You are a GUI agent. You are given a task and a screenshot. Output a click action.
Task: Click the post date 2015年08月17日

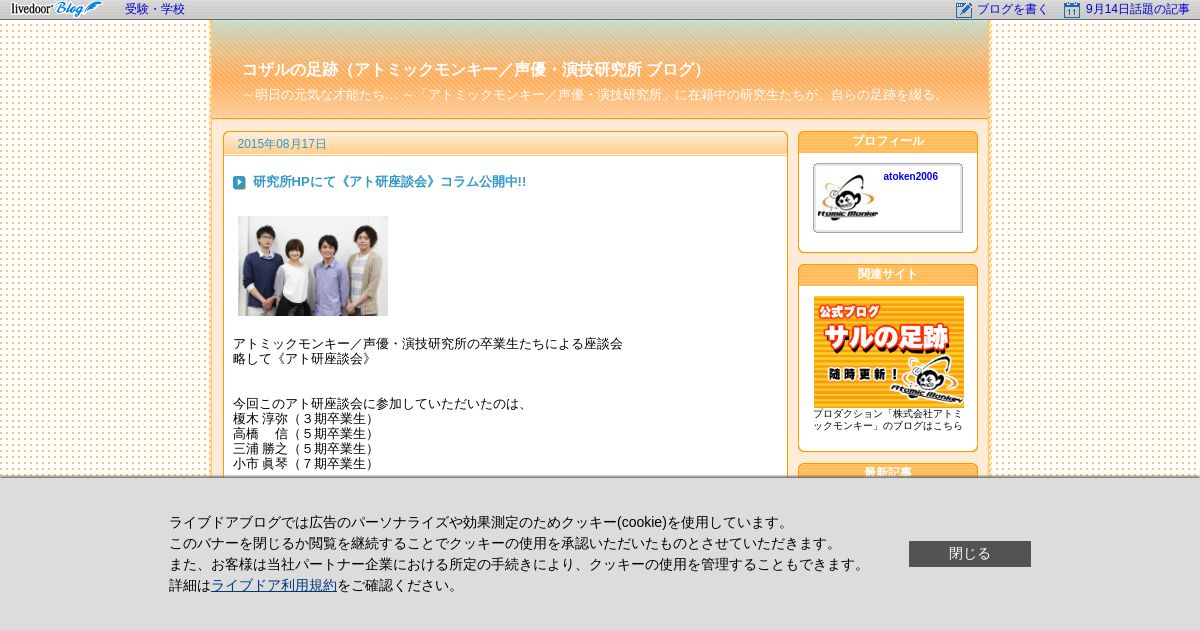pos(282,144)
